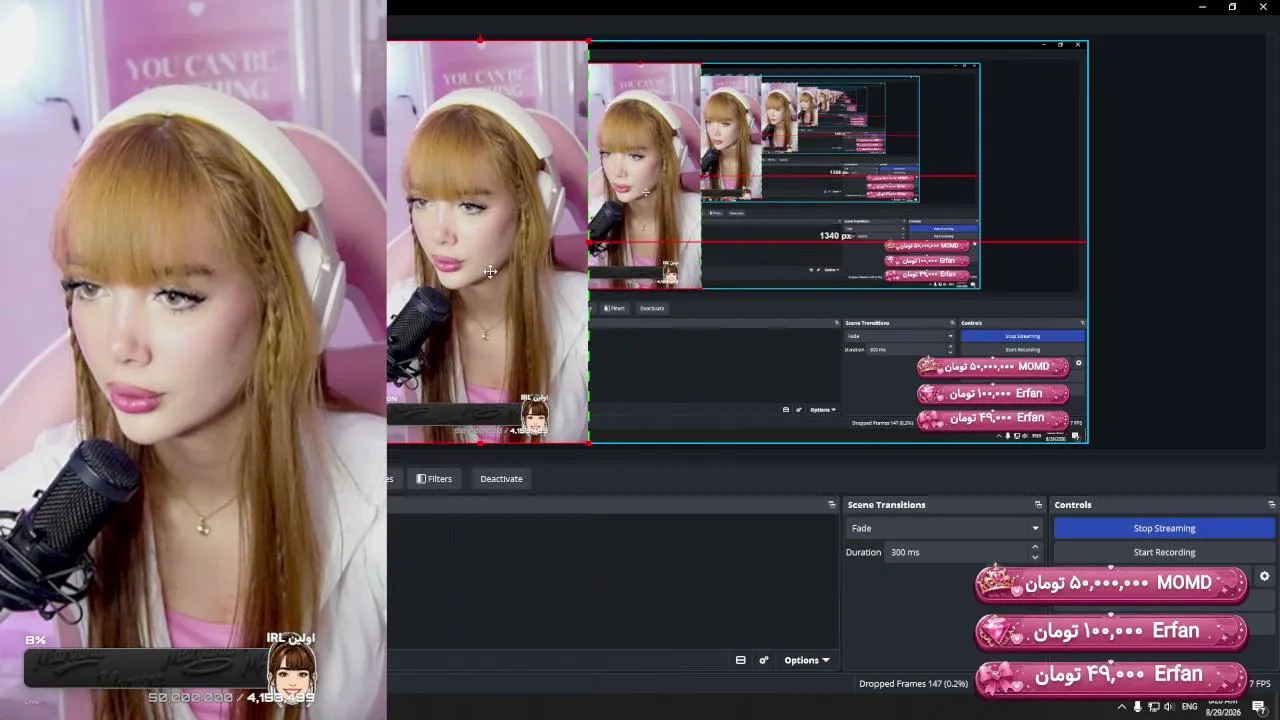Image resolution: width=1280 pixels, height=720 pixels.
Task: Restore down the OBS window
Action: click(x=1232, y=7)
